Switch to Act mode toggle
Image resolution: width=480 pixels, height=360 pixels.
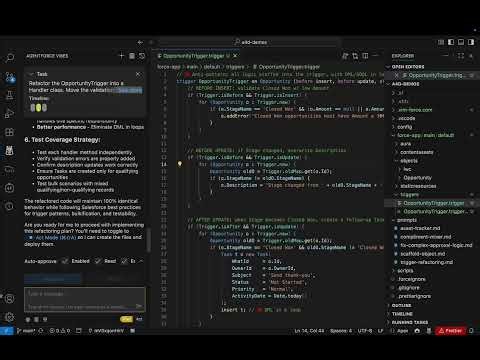139,319
